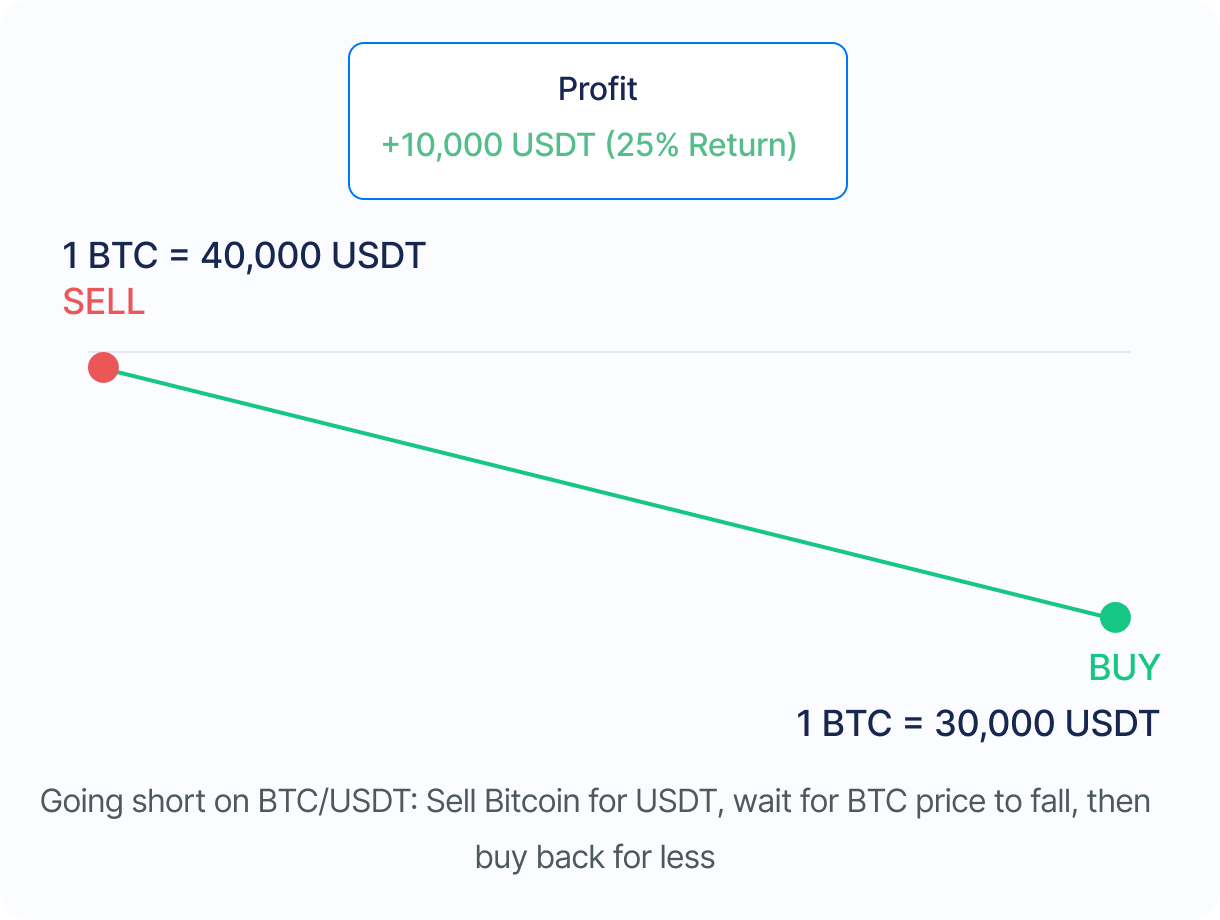This screenshot has width=1220, height=920.
Task: Click the +10,000 profit amount
Action: [442, 145]
